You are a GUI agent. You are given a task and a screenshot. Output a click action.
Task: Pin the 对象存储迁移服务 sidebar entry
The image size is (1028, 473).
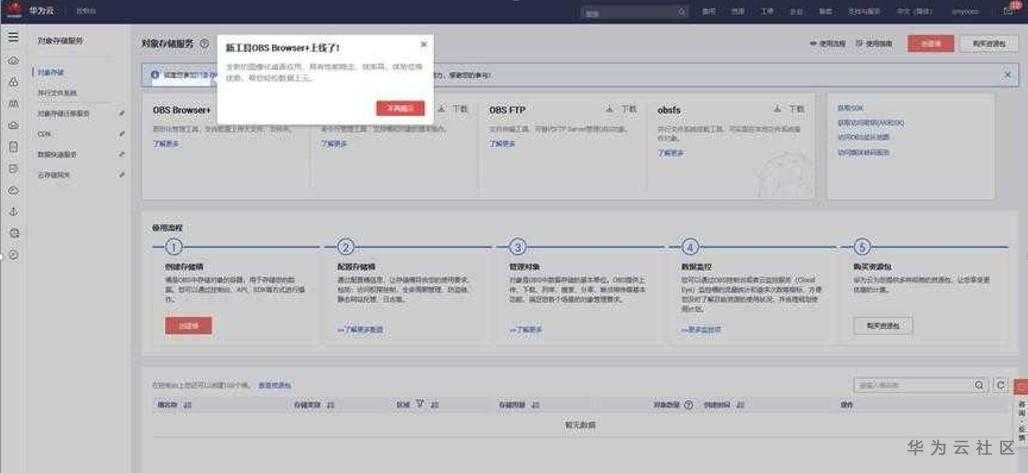(122, 113)
